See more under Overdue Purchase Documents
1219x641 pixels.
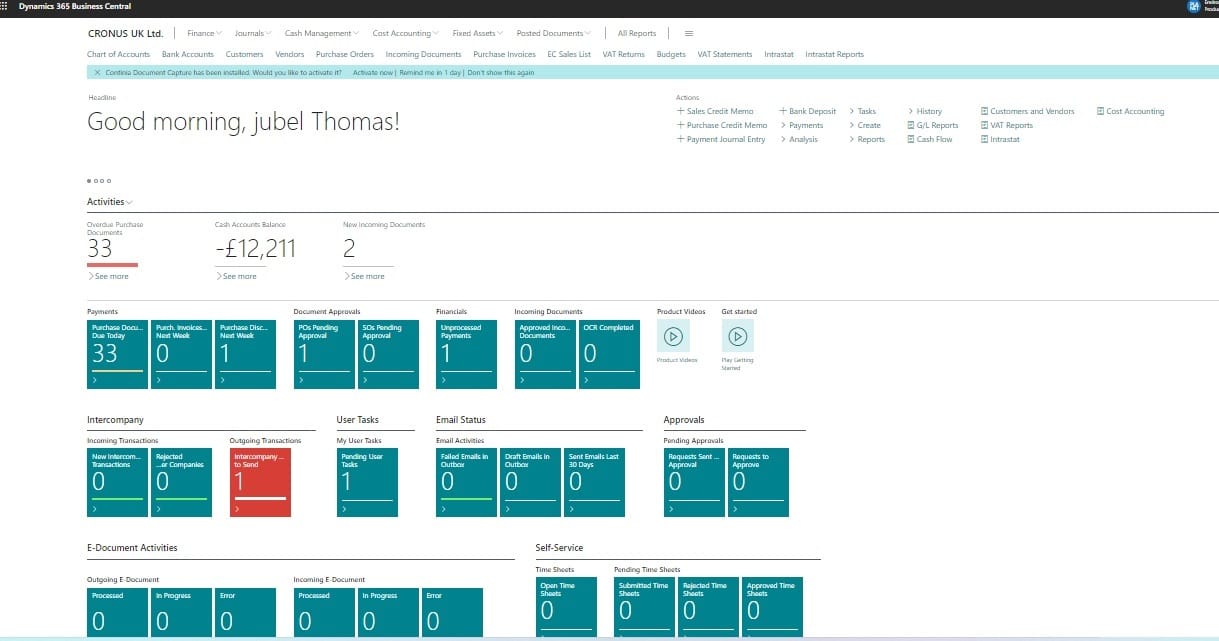109,276
